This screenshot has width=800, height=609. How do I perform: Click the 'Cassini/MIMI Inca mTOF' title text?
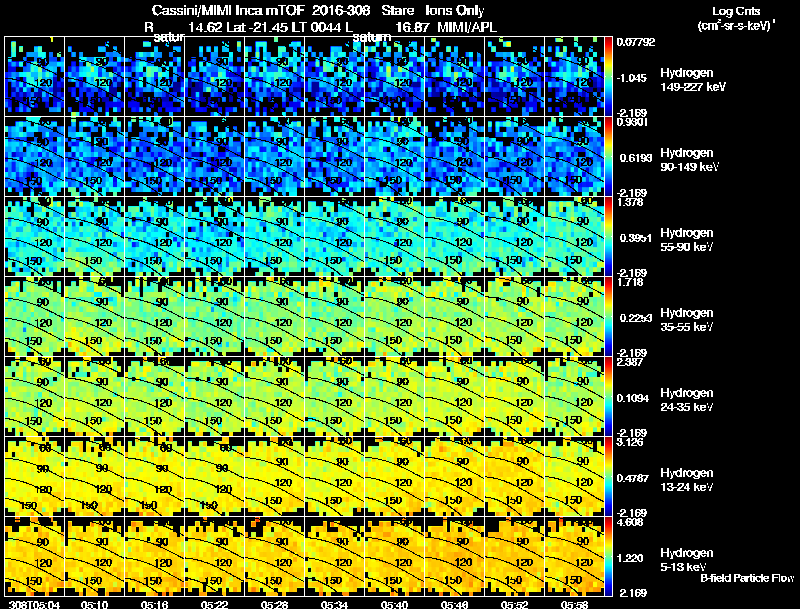228,10
